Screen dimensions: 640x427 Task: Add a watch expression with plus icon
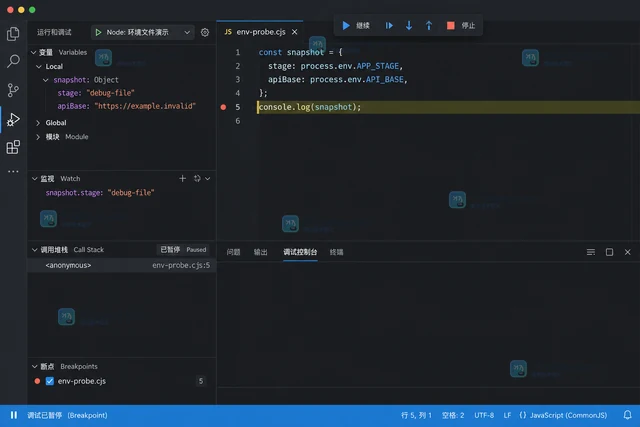coord(182,178)
